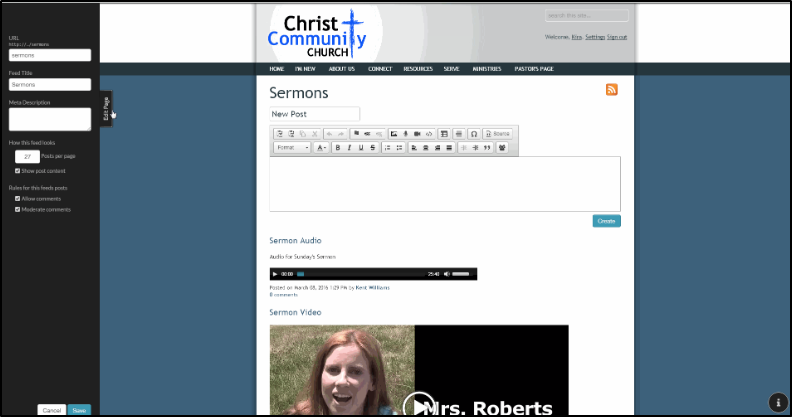The width and height of the screenshot is (792, 417).
Task: Click the RSS feed icon
Action: click(611, 90)
